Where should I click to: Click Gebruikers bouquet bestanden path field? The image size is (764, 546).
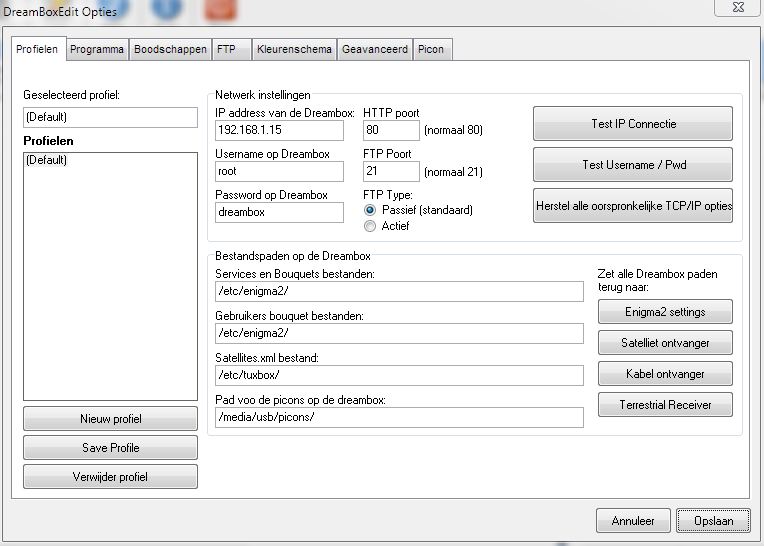(x=399, y=333)
